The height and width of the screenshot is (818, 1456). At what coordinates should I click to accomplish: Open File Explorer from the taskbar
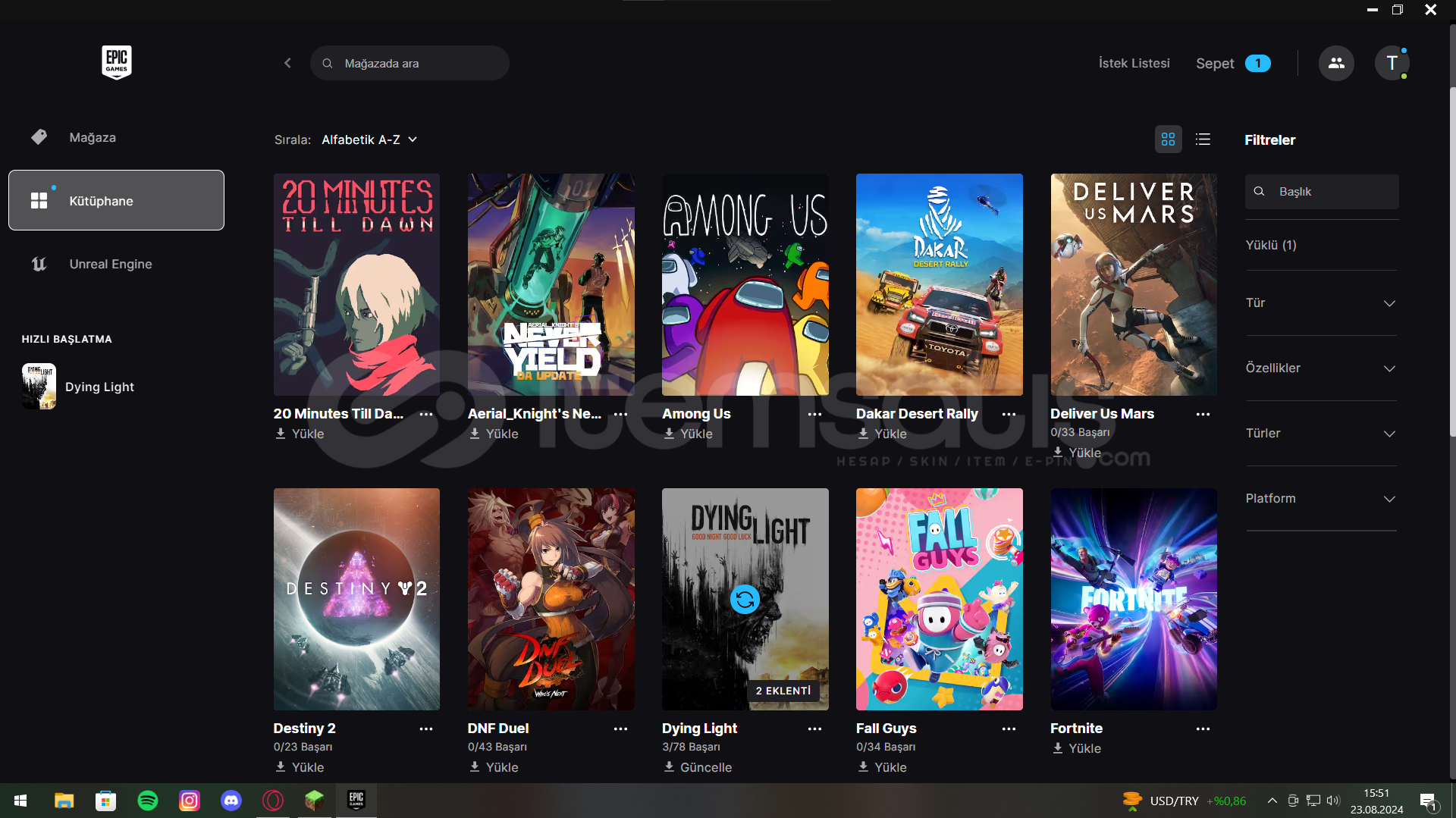tap(64, 801)
